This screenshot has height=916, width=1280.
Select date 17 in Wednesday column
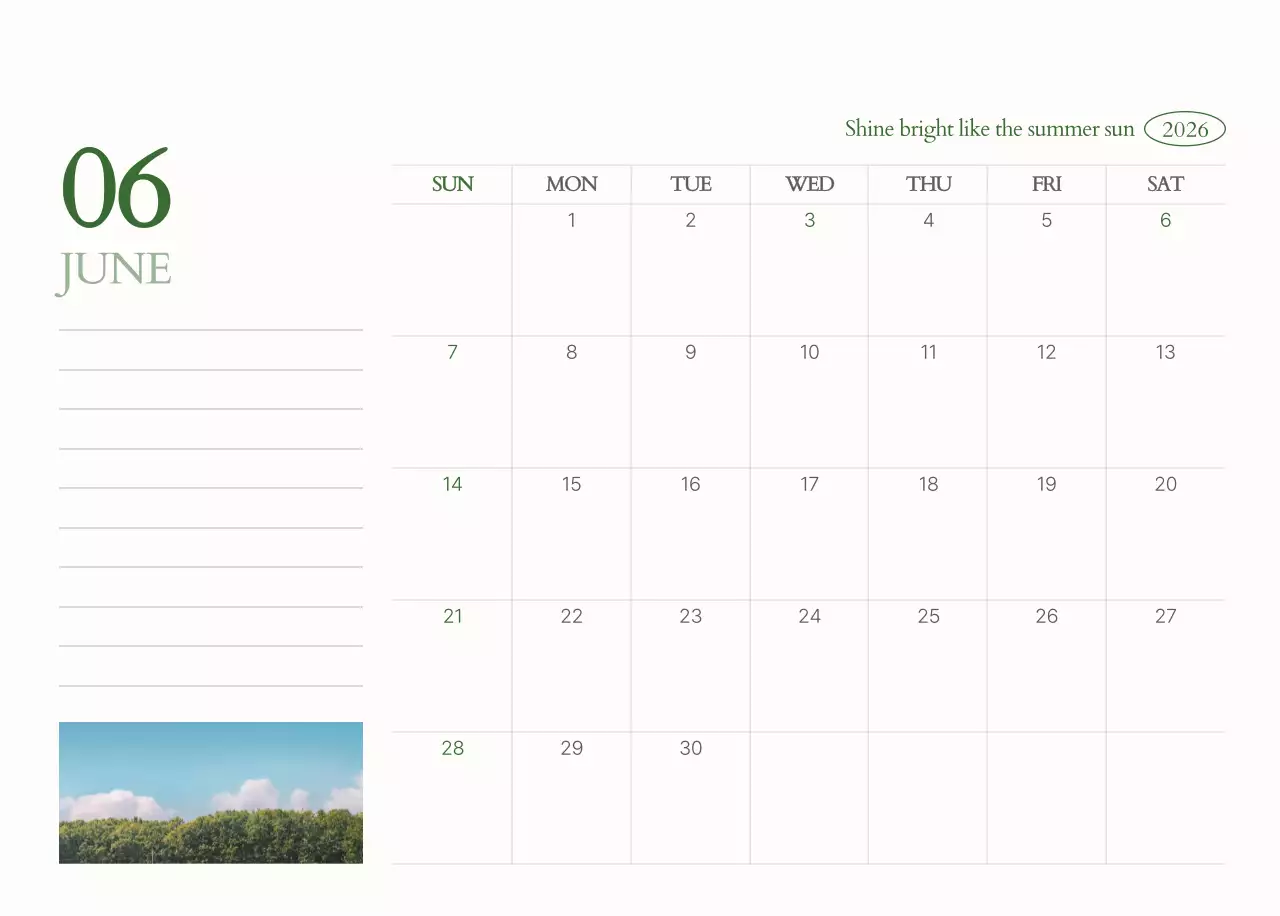pos(809,484)
